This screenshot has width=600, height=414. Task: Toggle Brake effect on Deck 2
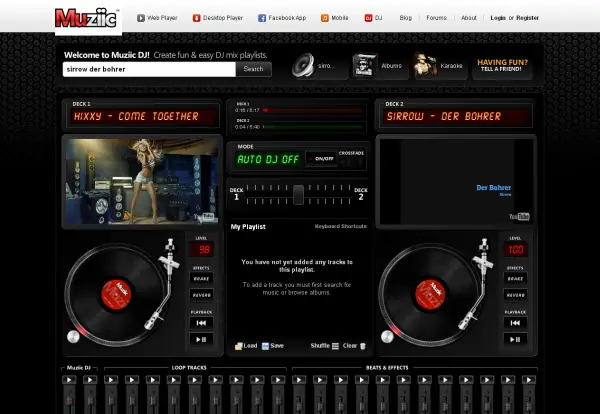coord(515,279)
